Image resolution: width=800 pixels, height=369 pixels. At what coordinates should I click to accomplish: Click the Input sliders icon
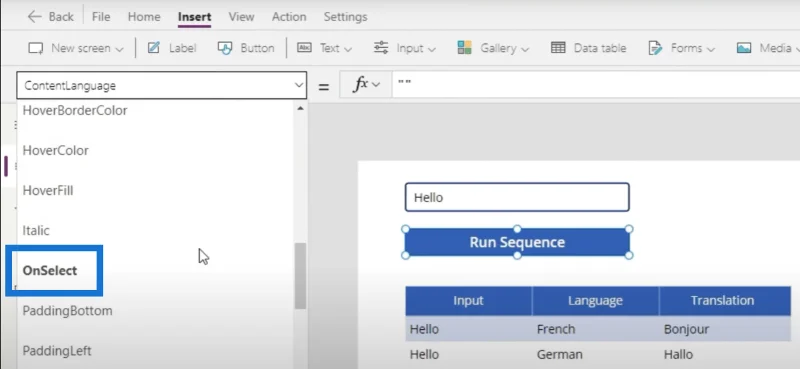pos(381,48)
